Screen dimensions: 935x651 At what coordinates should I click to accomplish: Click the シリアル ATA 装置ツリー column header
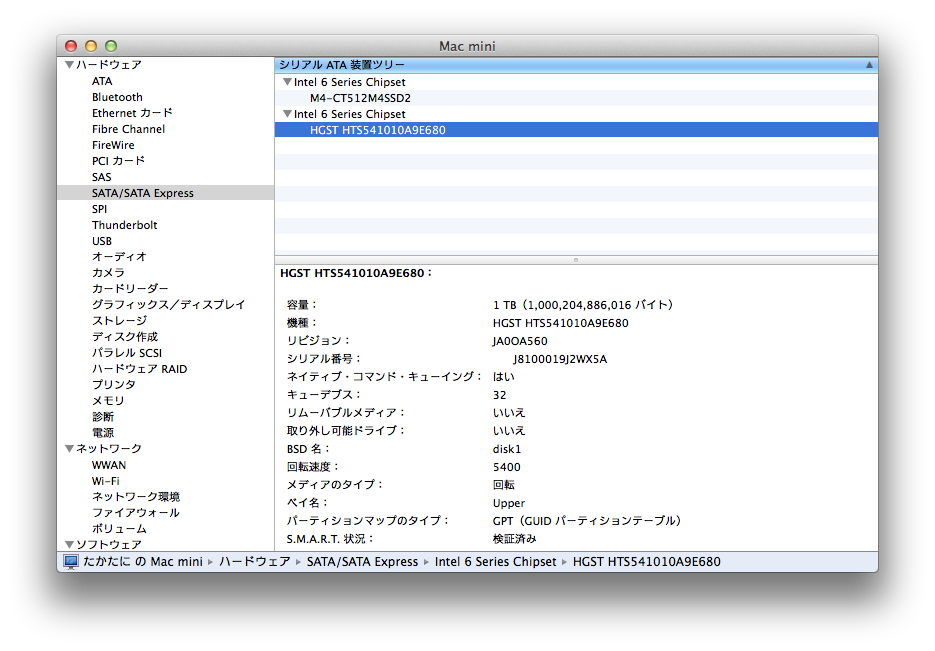point(576,65)
